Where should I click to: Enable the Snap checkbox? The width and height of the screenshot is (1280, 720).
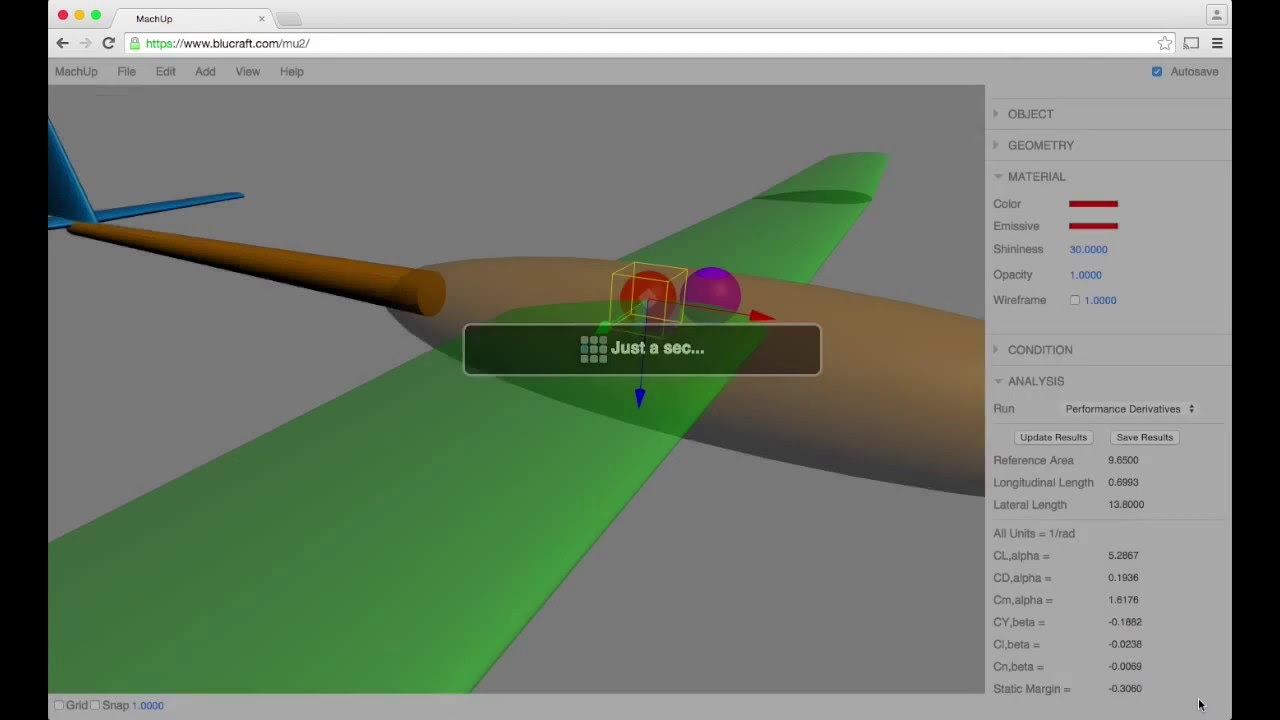pyautogui.click(x=95, y=705)
